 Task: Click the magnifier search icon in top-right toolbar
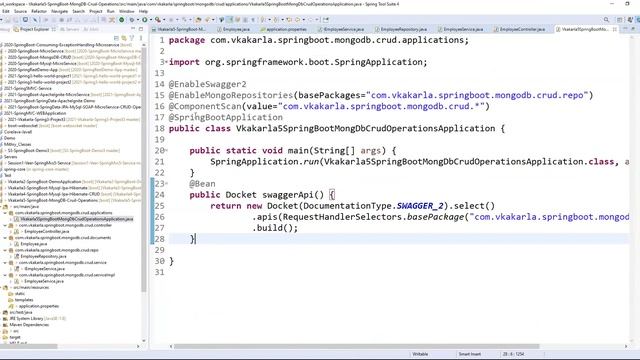pos(606,20)
